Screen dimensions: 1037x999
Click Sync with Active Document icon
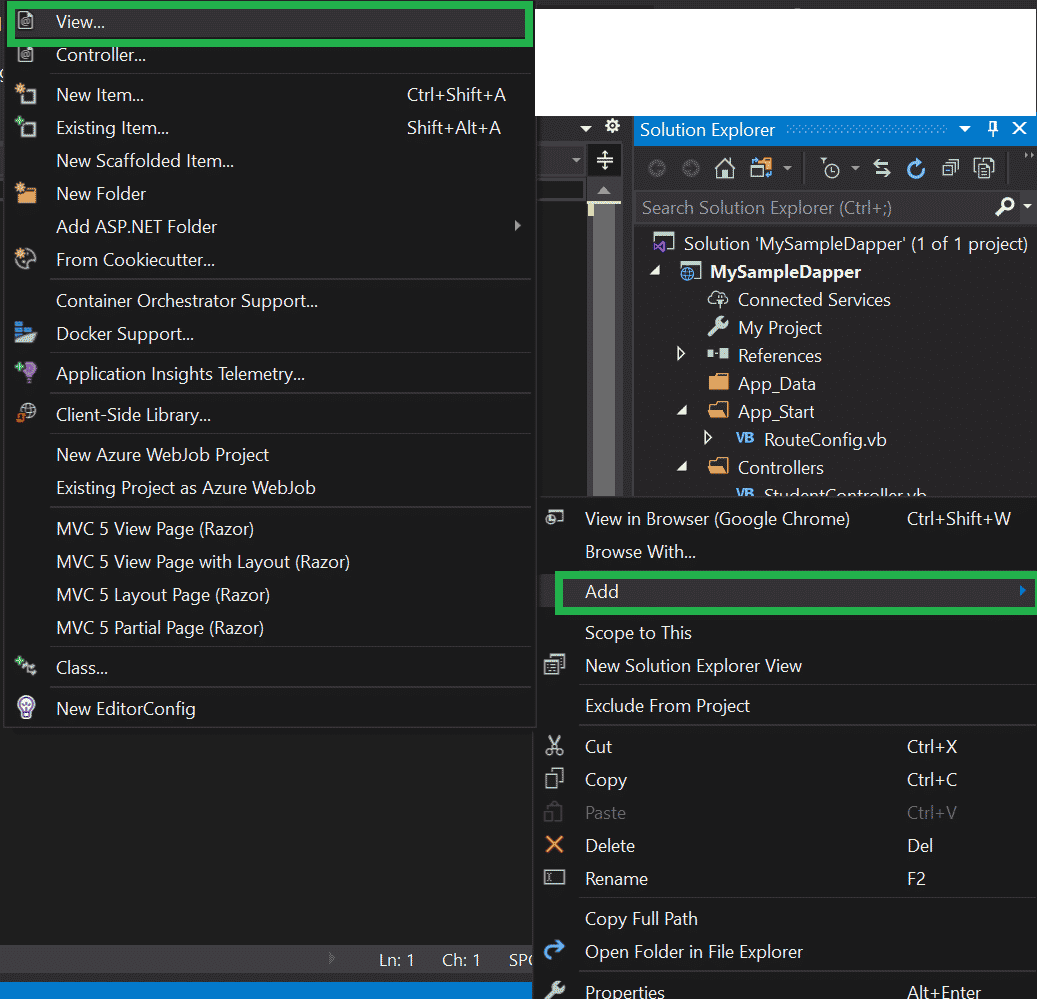coord(881,169)
